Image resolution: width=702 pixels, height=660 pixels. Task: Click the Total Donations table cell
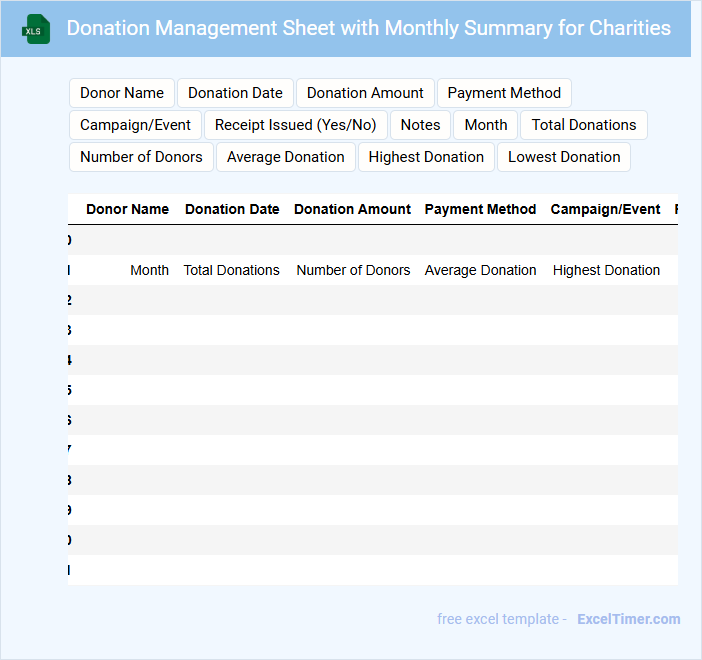(x=231, y=270)
